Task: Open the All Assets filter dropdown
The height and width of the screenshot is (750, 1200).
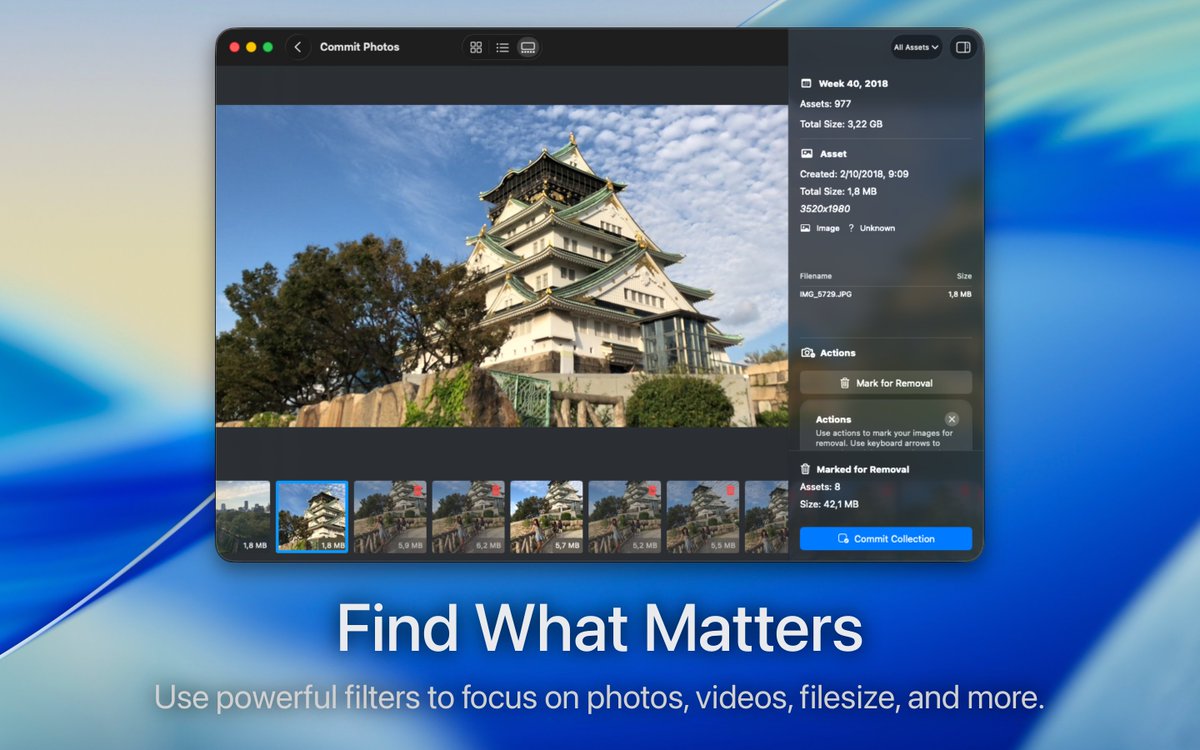Action: (916, 47)
